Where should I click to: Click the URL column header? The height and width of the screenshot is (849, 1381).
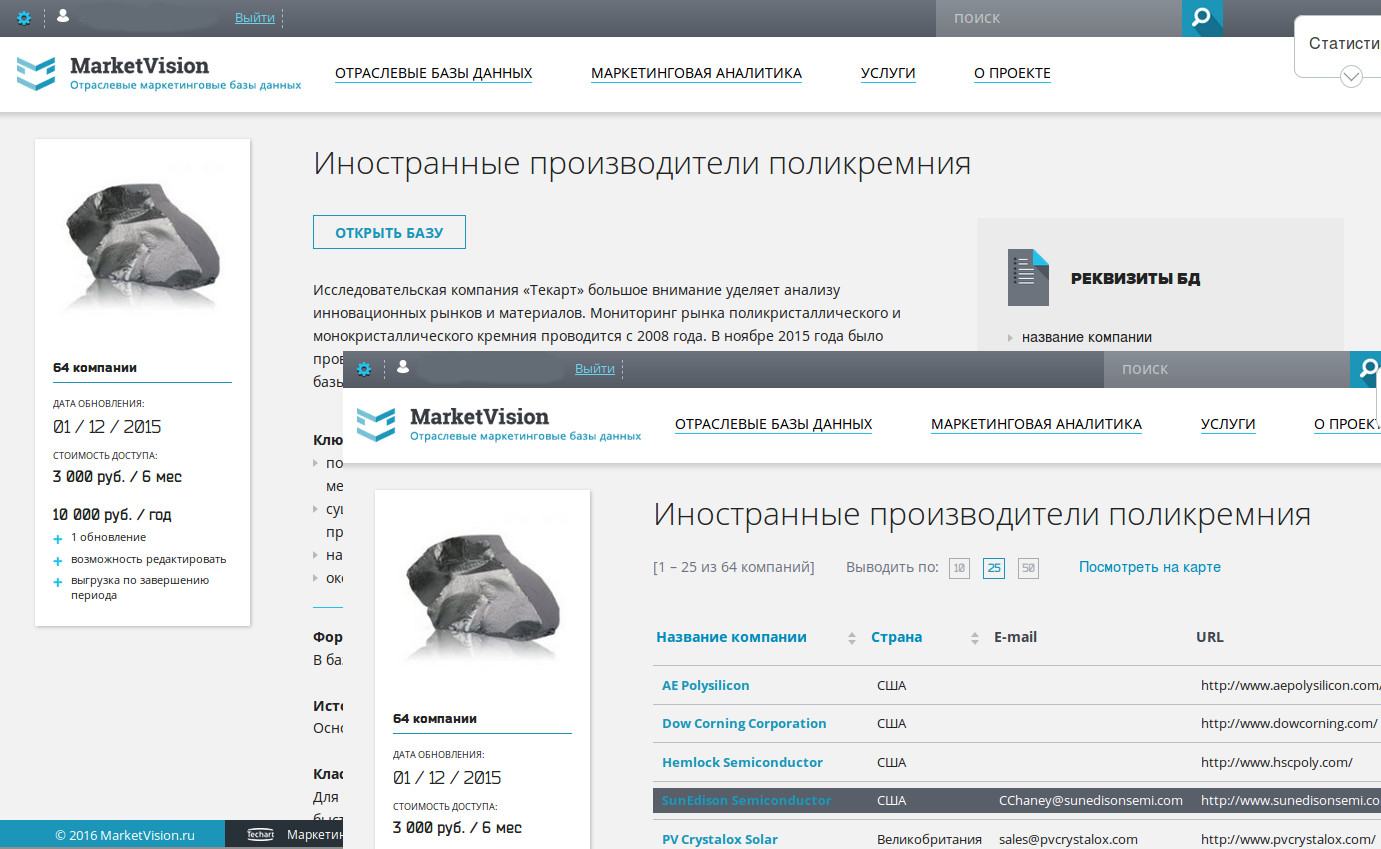[x=1210, y=637]
